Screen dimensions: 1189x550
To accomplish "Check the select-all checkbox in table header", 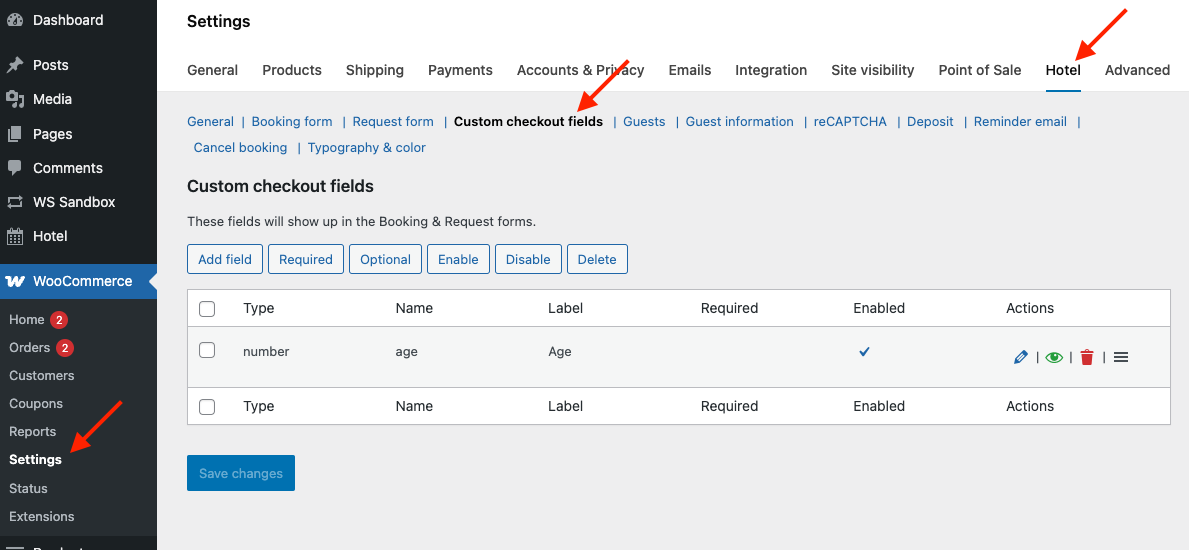I will click(207, 309).
